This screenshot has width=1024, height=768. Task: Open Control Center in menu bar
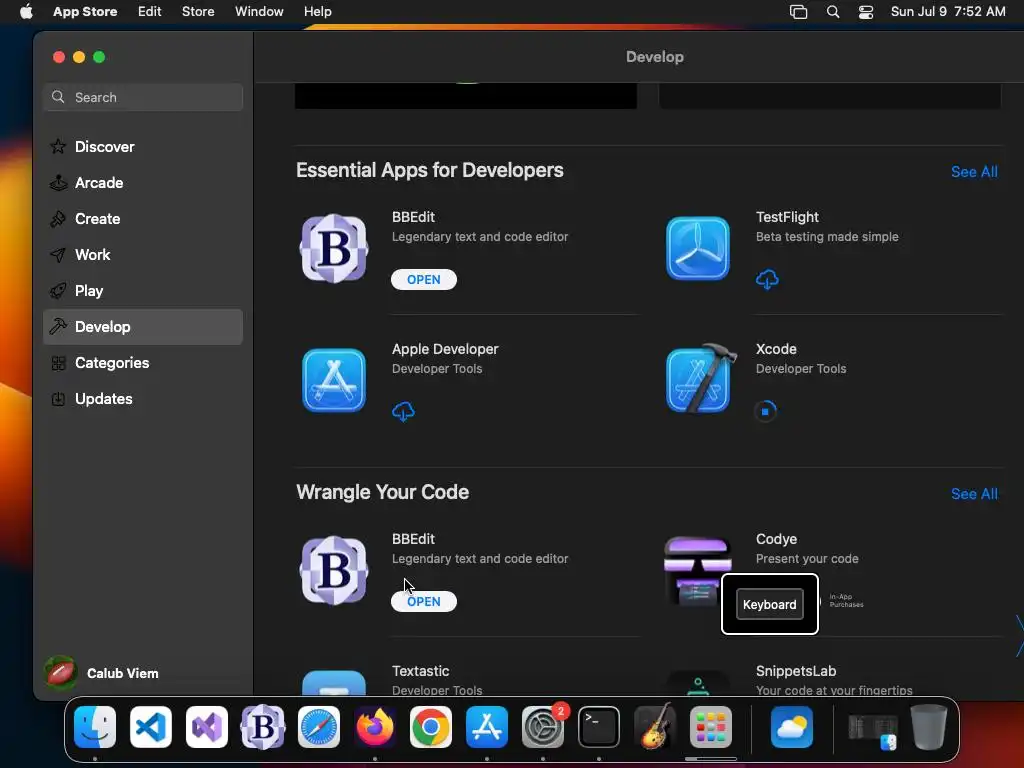[x=866, y=11]
